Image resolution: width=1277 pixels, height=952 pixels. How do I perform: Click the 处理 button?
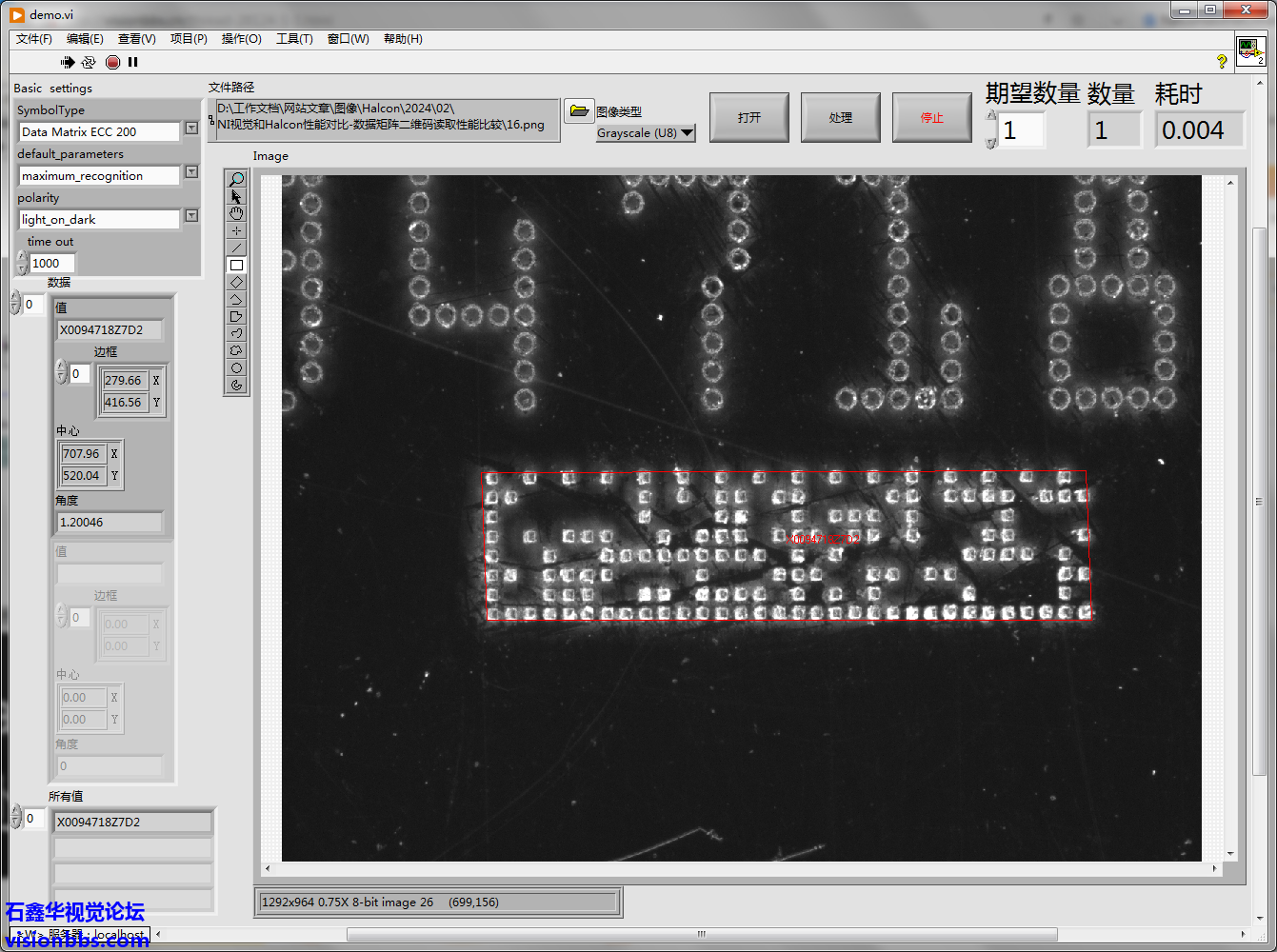(840, 117)
